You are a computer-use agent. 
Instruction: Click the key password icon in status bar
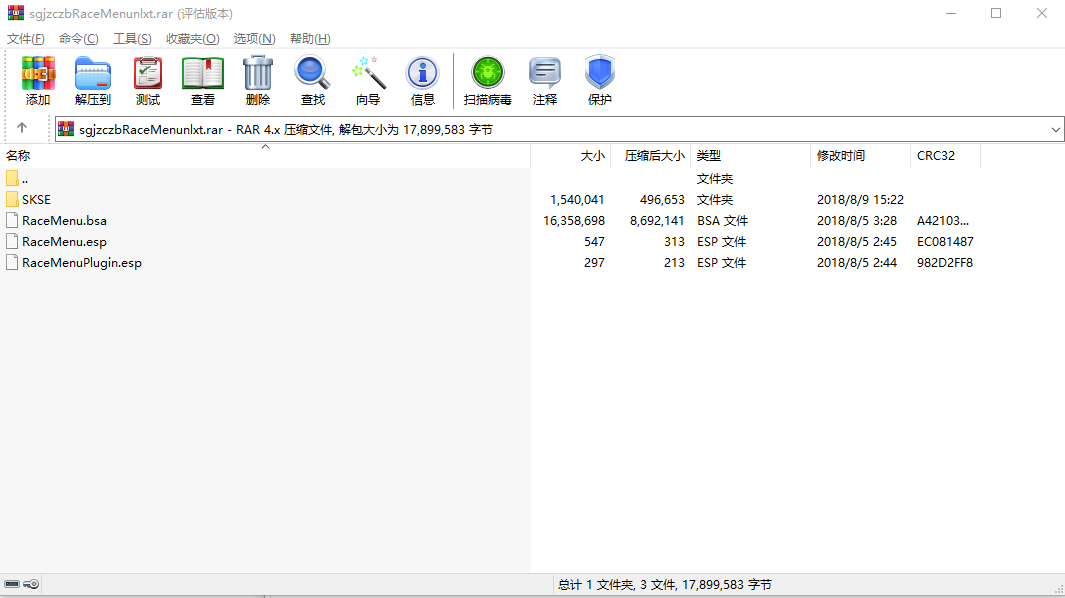[31, 584]
